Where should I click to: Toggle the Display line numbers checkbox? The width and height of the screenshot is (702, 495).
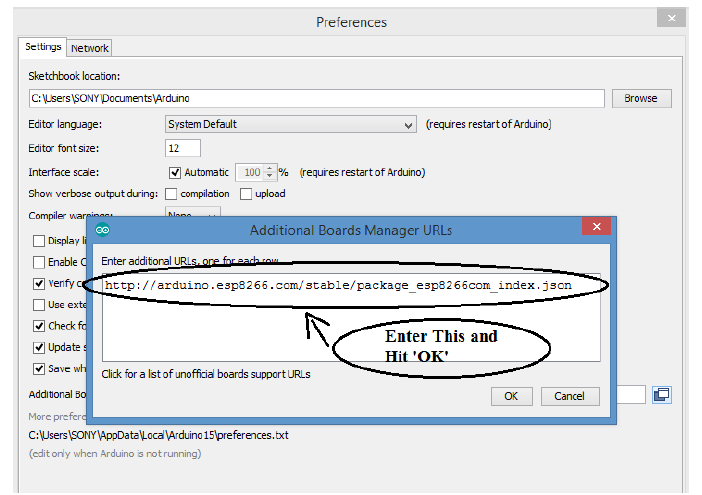39,241
